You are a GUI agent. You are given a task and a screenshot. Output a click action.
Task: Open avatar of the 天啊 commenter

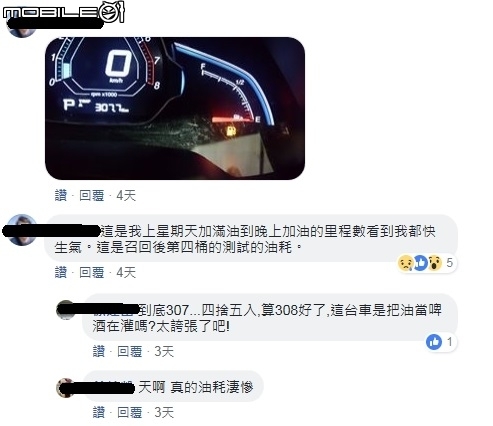coord(66,388)
